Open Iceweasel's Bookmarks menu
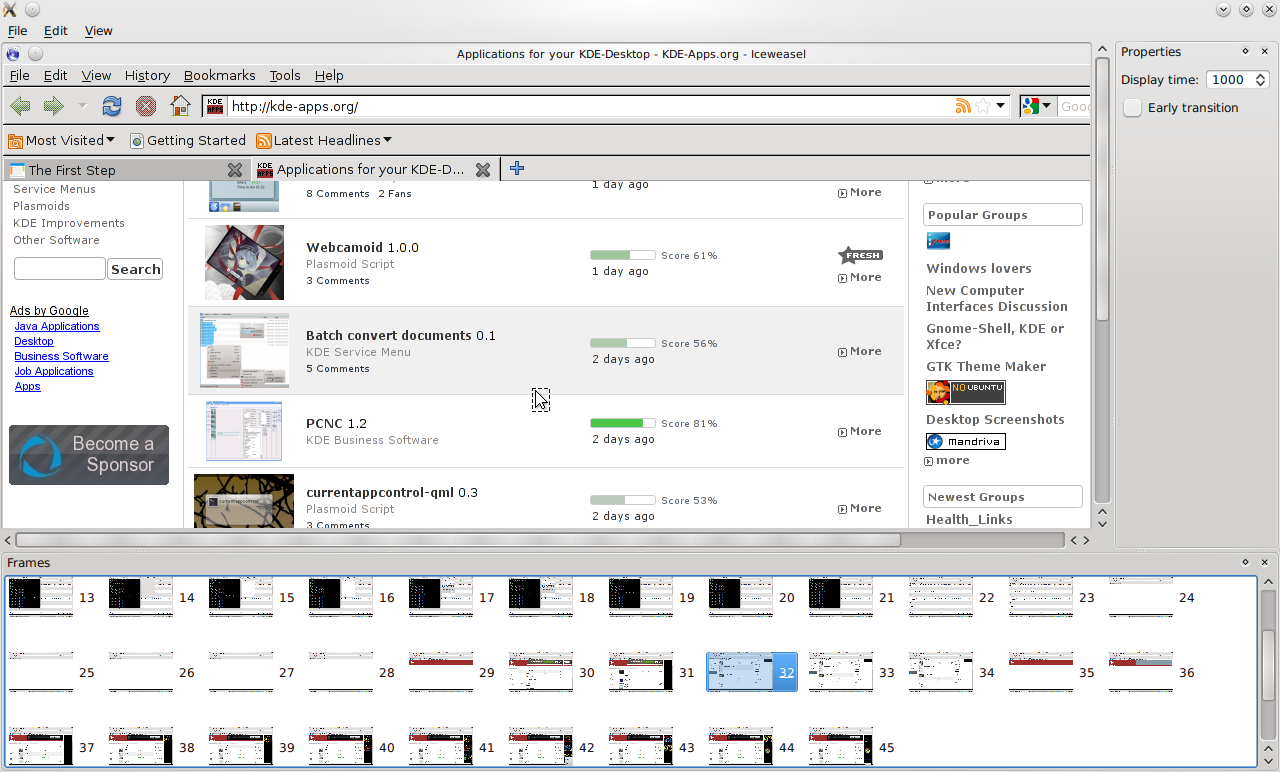 (x=219, y=75)
